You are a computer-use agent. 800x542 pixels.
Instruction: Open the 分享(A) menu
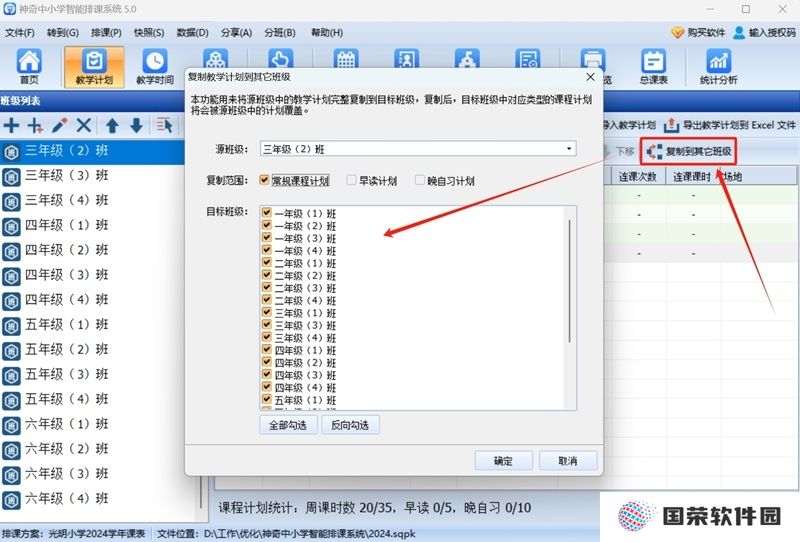tap(236, 33)
